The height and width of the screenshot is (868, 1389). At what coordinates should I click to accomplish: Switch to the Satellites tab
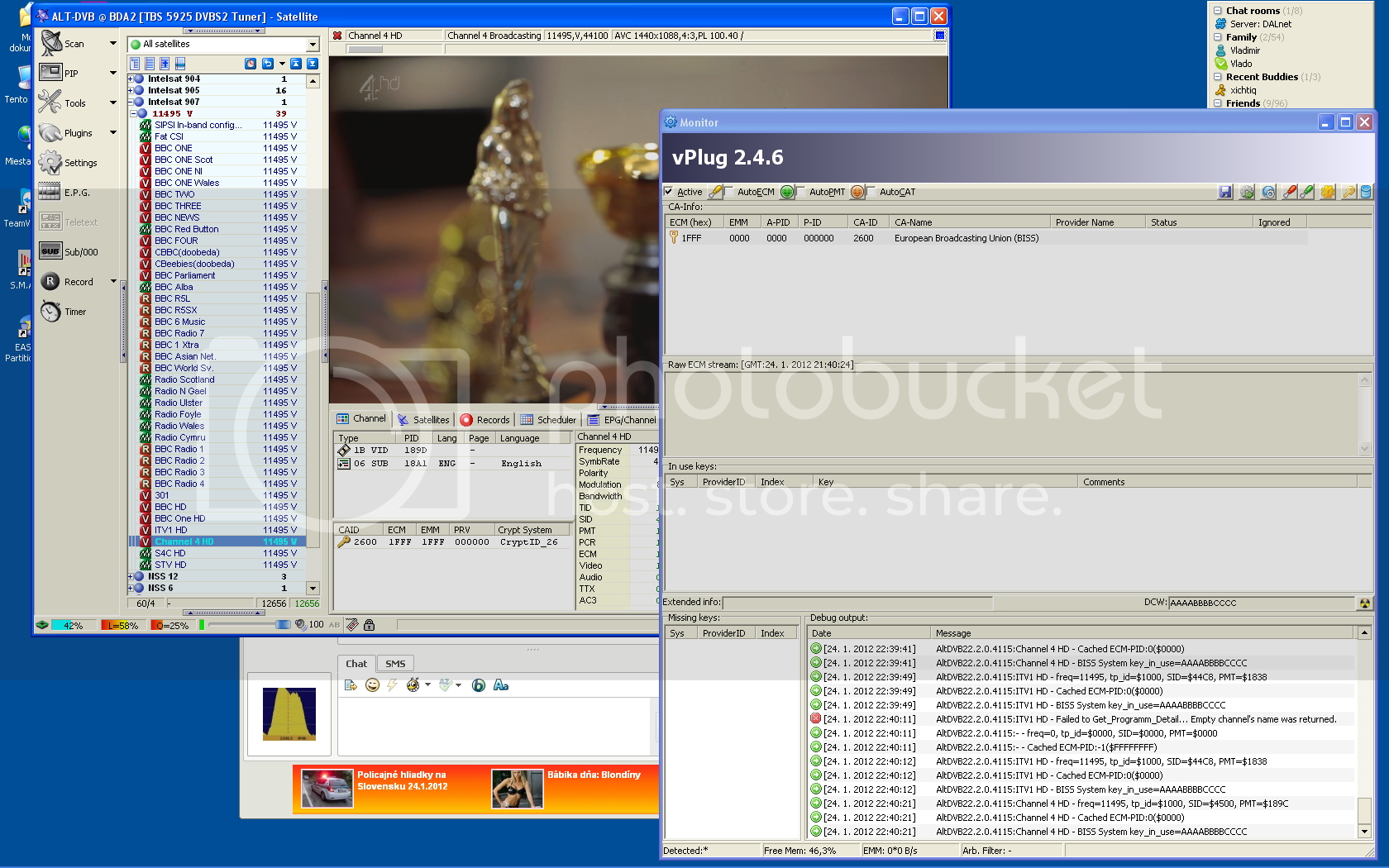tap(423, 419)
